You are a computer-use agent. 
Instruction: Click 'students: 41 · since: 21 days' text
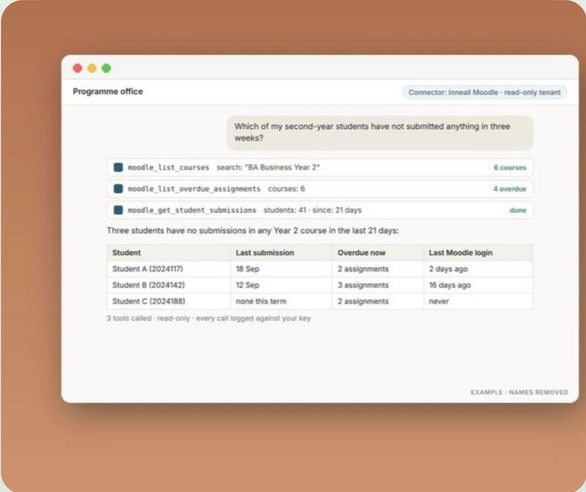312,210
